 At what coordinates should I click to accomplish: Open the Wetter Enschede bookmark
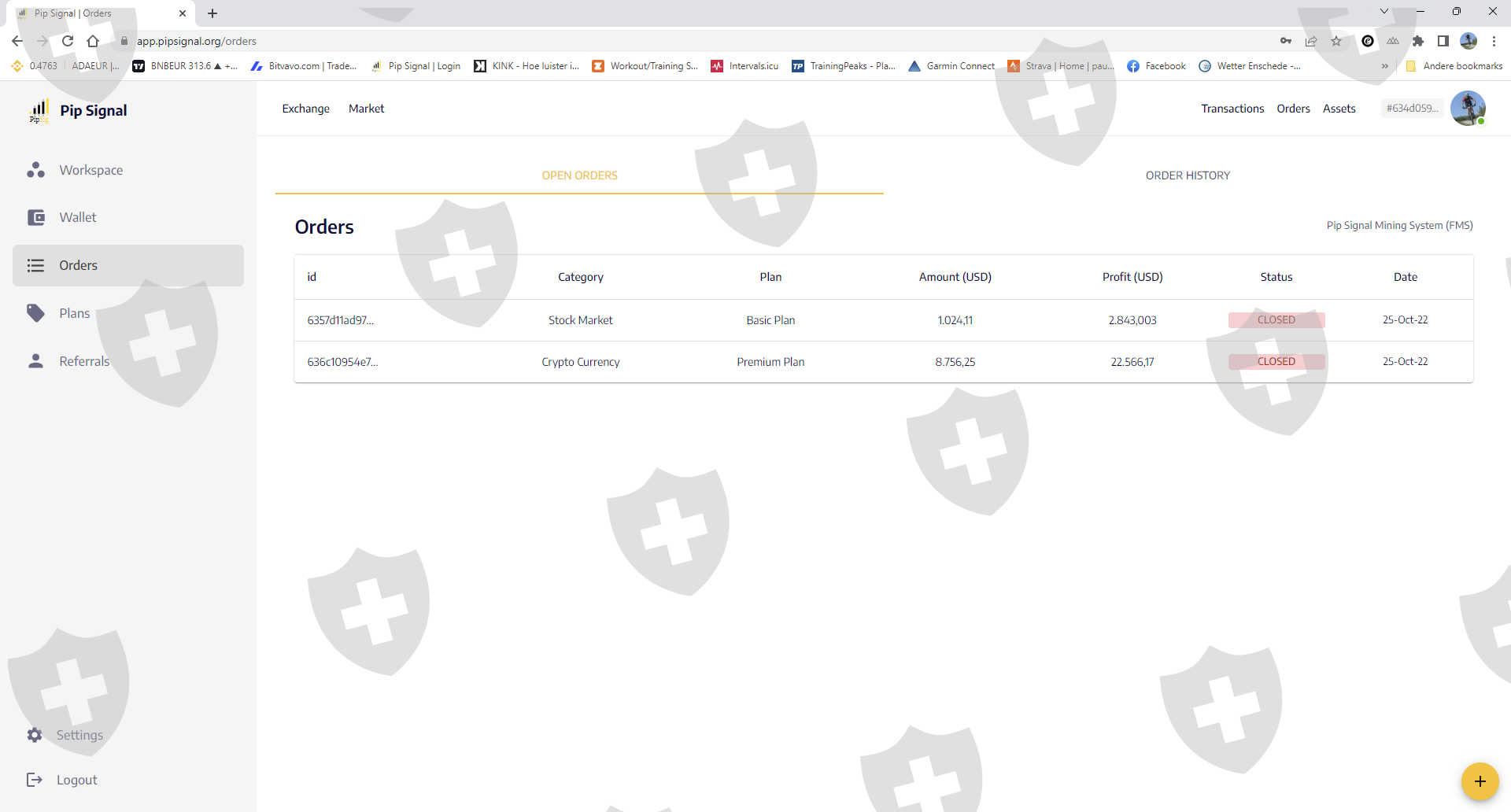[x=1250, y=66]
